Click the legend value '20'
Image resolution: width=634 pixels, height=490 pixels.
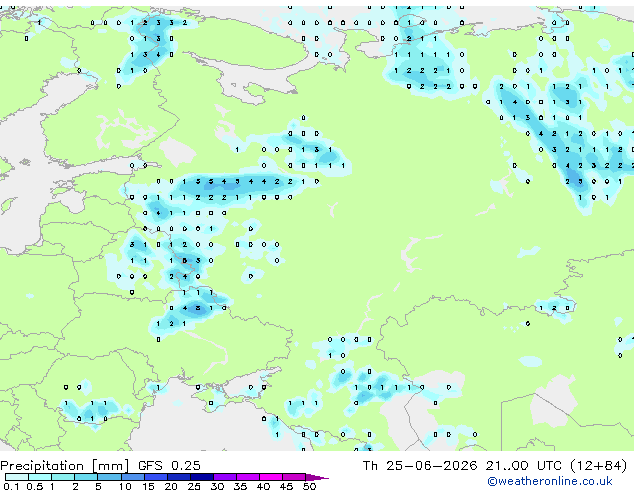tap(171, 486)
